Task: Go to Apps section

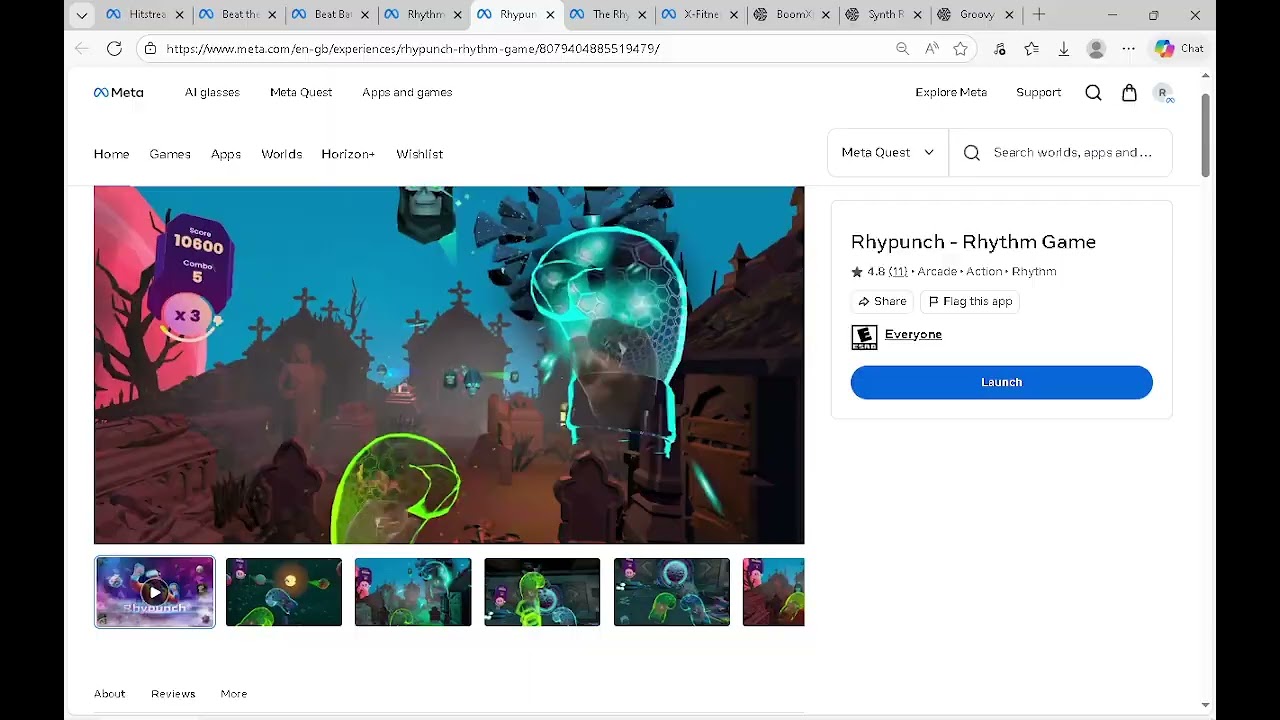Action: tap(226, 154)
